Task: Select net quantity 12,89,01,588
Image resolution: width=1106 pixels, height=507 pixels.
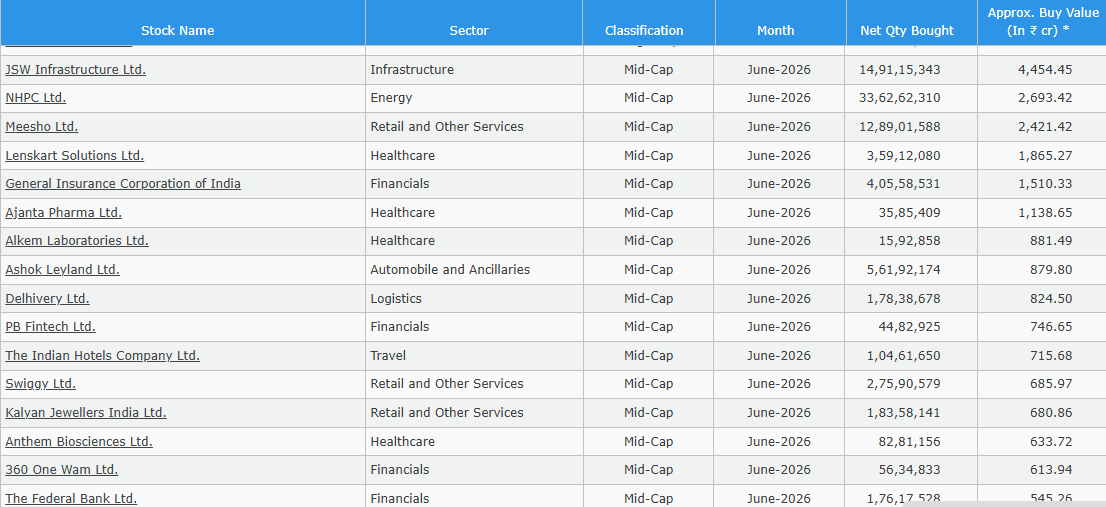Action: pos(899,127)
